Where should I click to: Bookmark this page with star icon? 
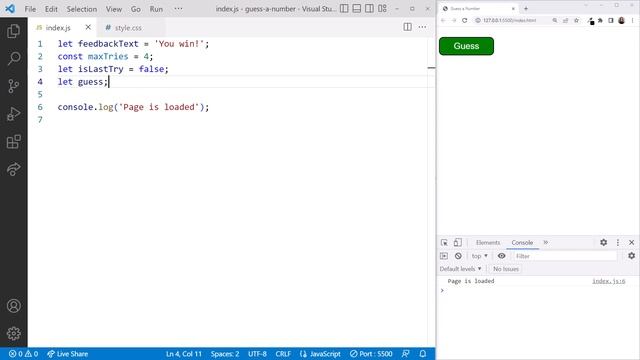[576, 20]
